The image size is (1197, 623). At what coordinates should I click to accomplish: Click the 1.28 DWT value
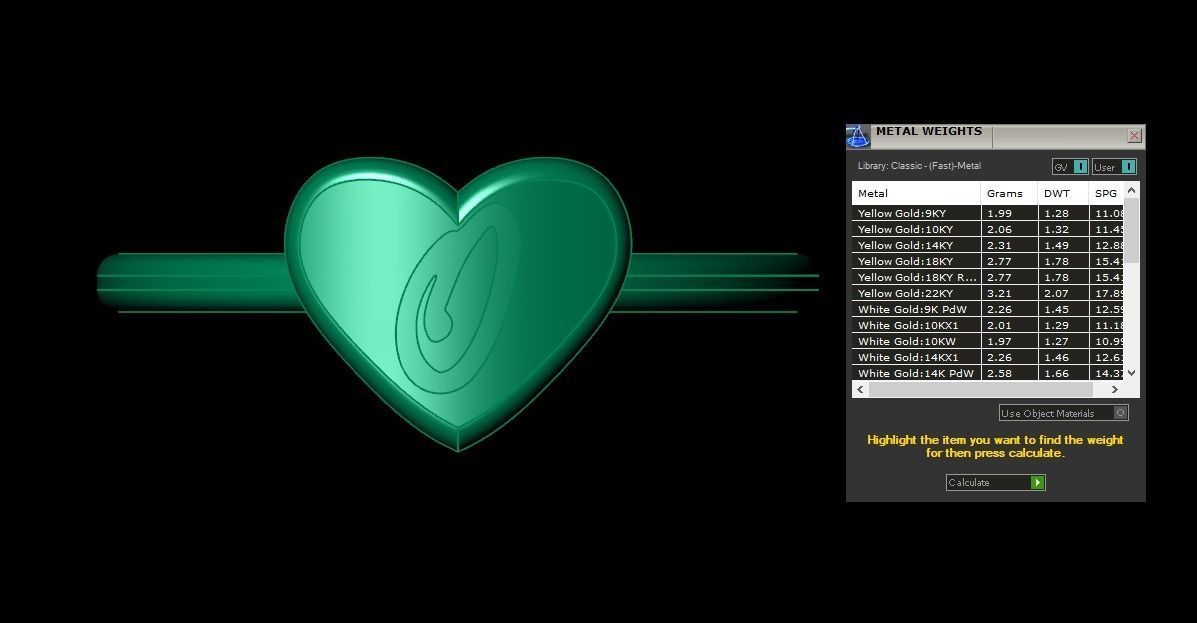point(1057,214)
